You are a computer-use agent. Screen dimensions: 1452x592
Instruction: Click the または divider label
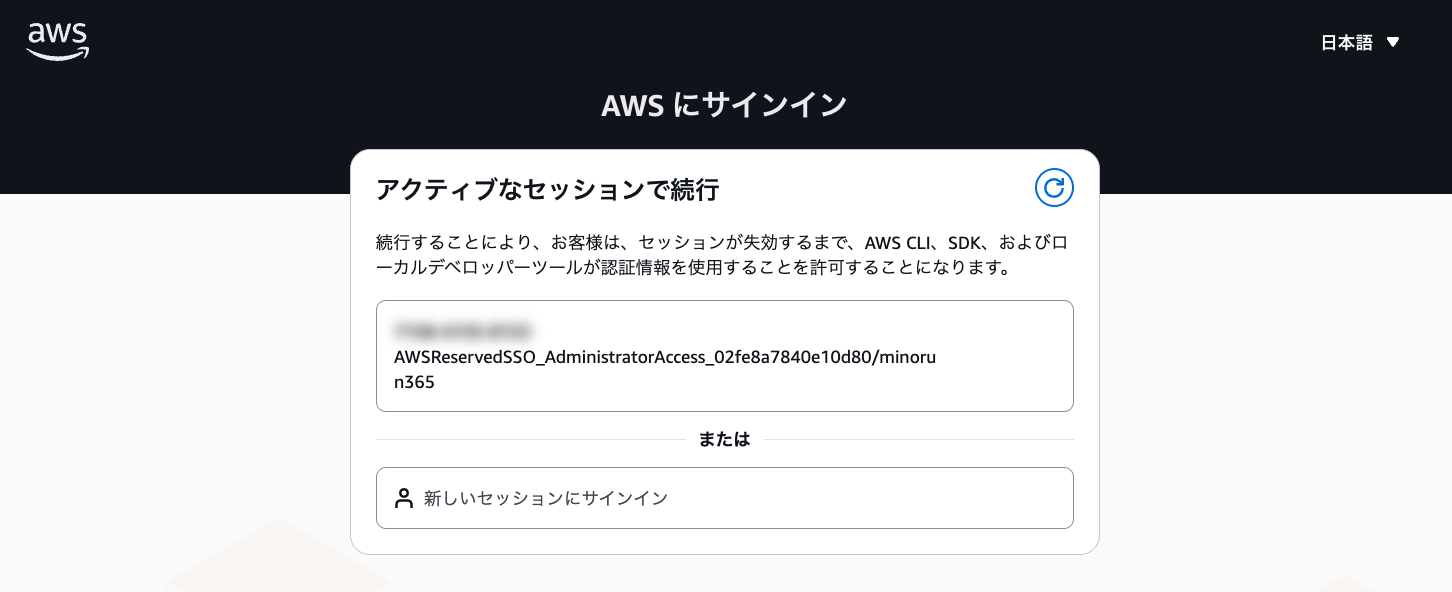(725, 439)
